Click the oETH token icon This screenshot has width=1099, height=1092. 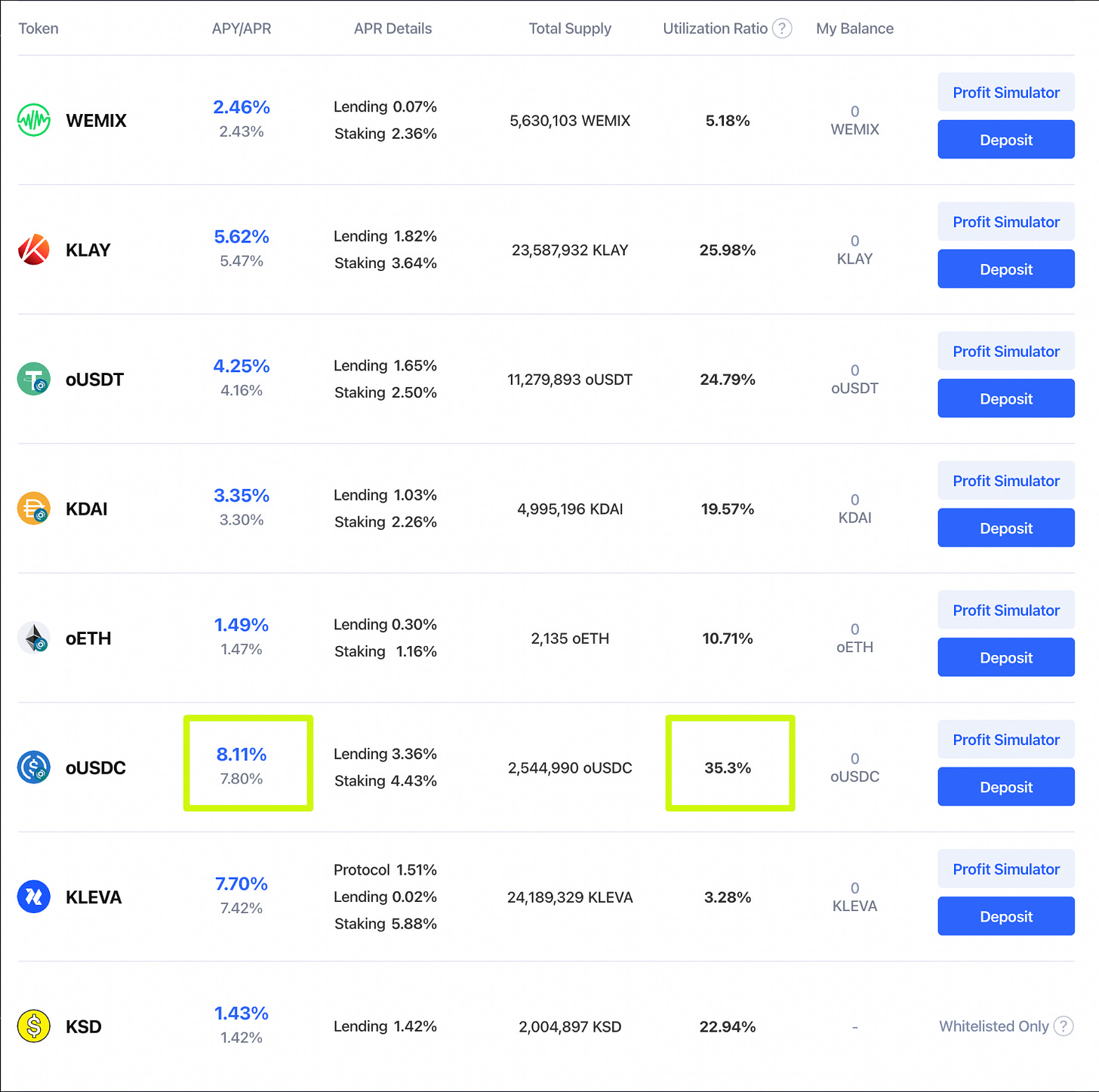(34, 638)
